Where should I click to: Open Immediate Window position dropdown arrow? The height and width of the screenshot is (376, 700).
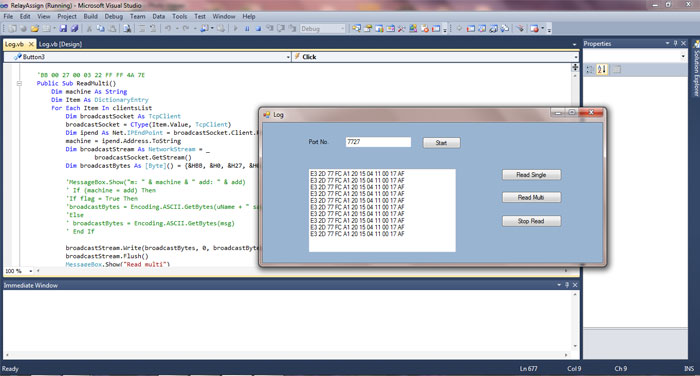(559, 285)
